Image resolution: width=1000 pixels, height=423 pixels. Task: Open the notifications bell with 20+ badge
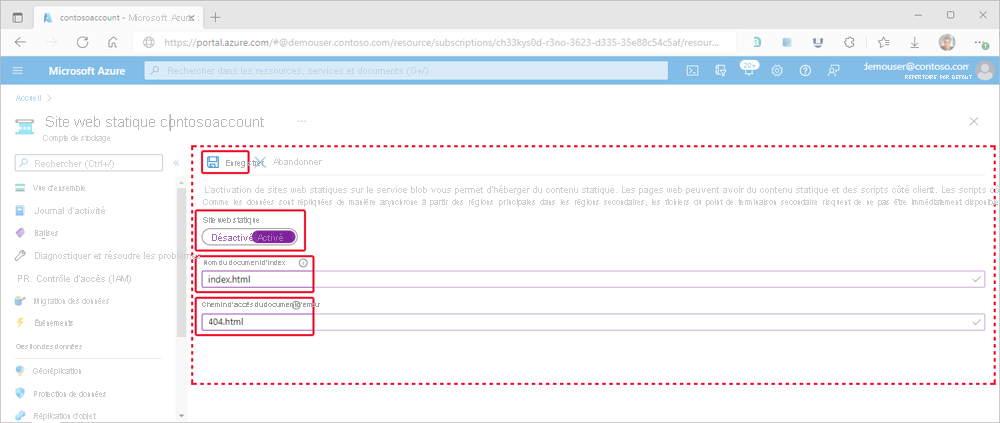pos(749,70)
